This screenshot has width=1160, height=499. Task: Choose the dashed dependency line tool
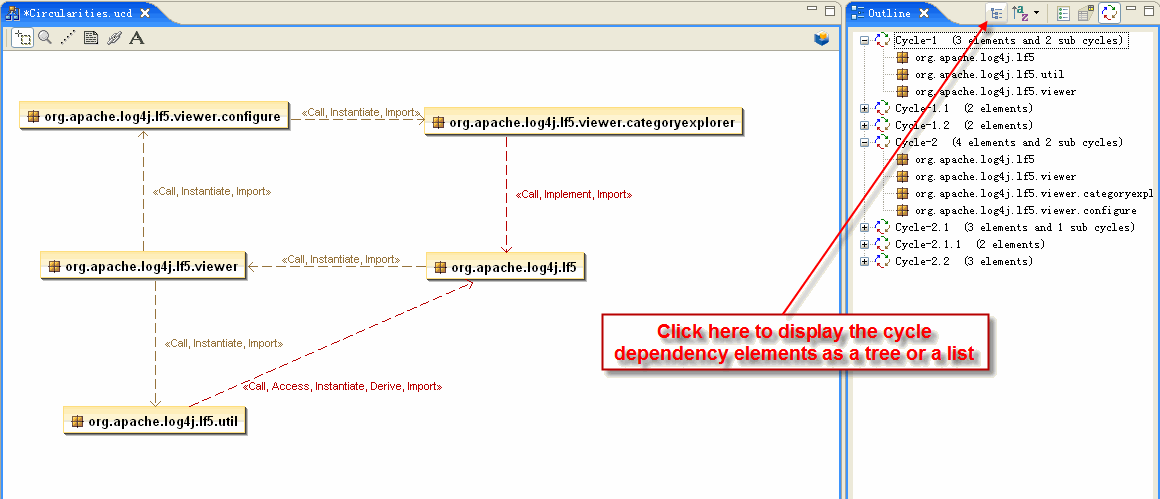tap(68, 38)
